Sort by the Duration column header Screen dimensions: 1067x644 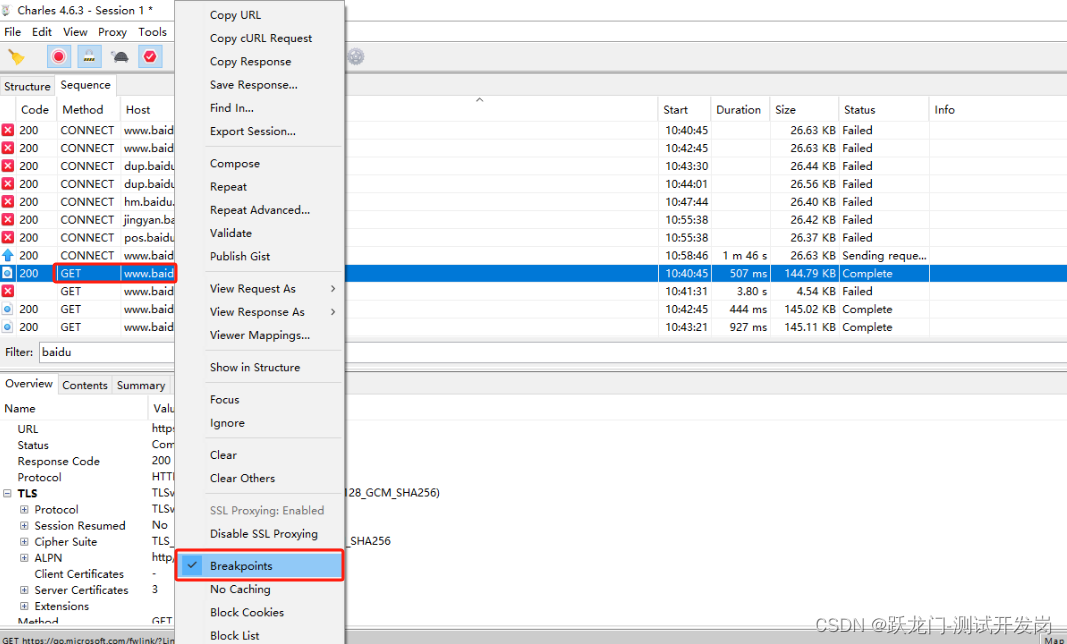point(740,110)
